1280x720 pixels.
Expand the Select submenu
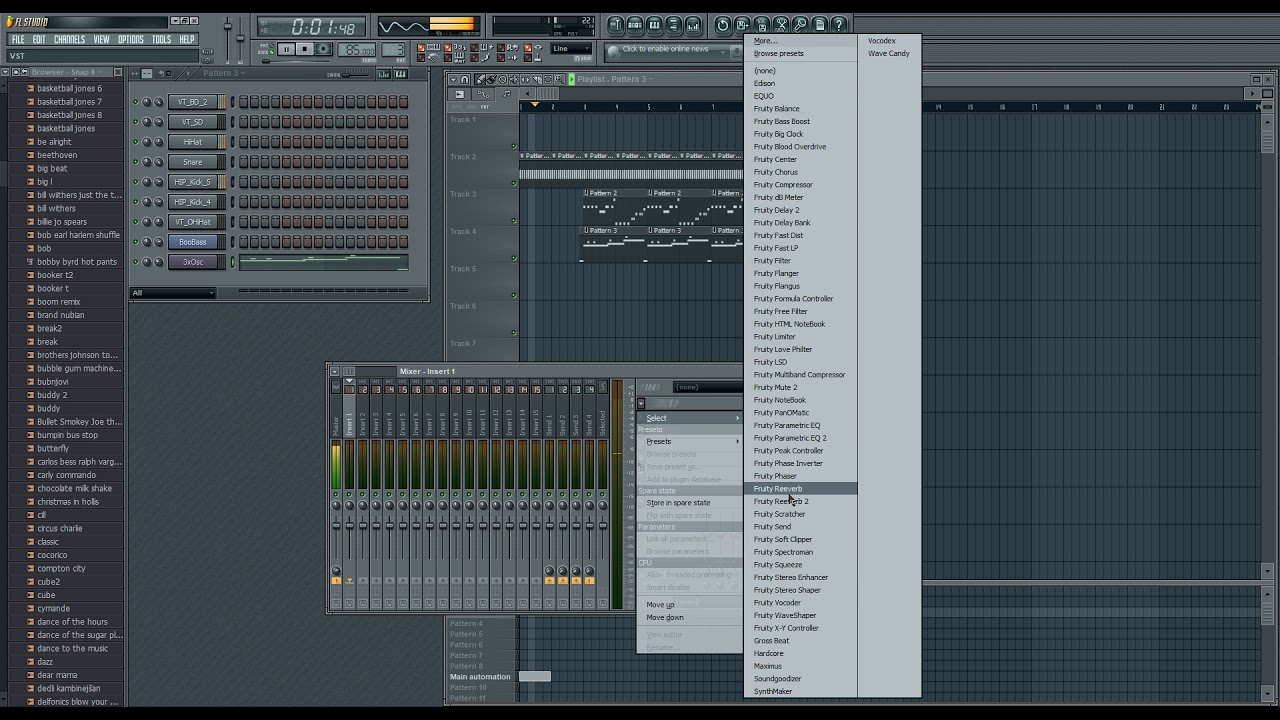tap(689, 418)
